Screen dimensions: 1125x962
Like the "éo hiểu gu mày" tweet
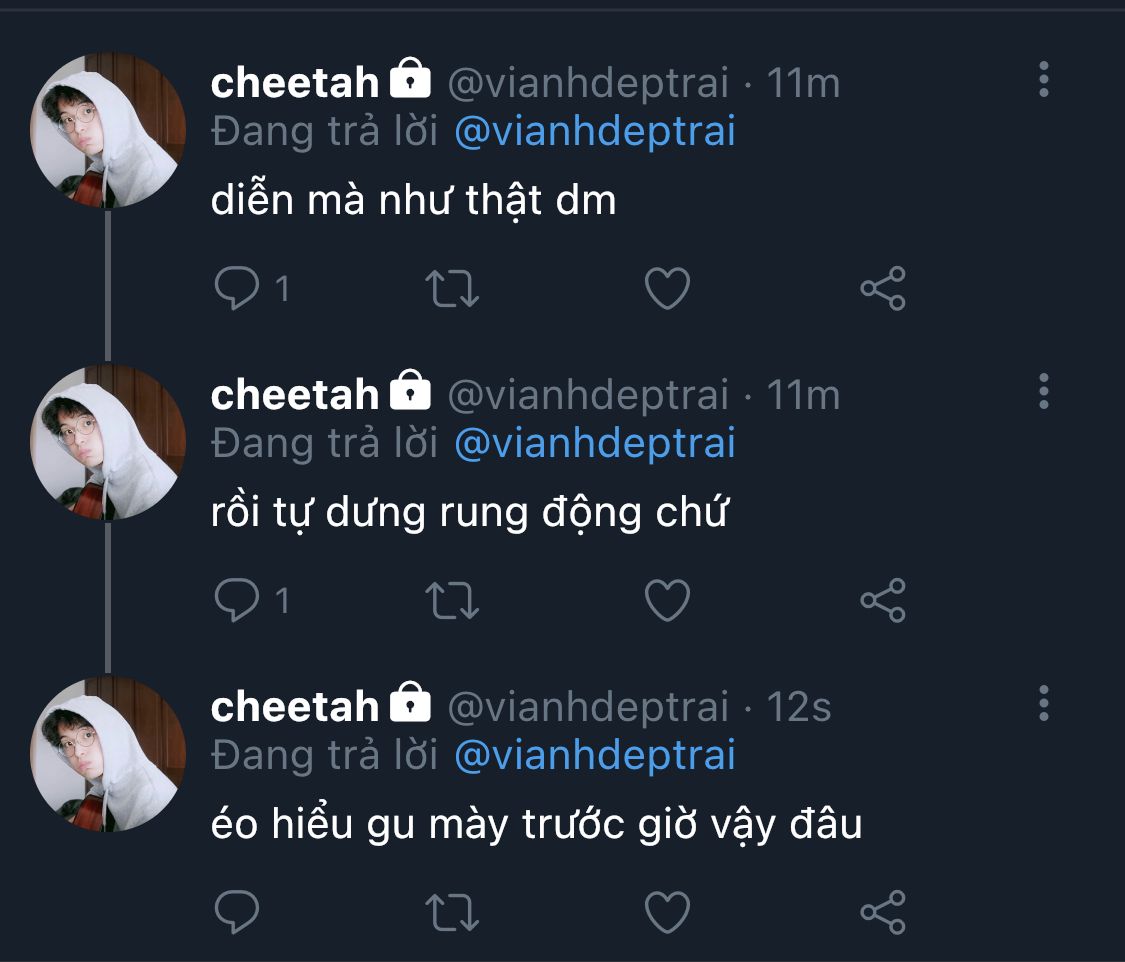click(x=667, y=911)
